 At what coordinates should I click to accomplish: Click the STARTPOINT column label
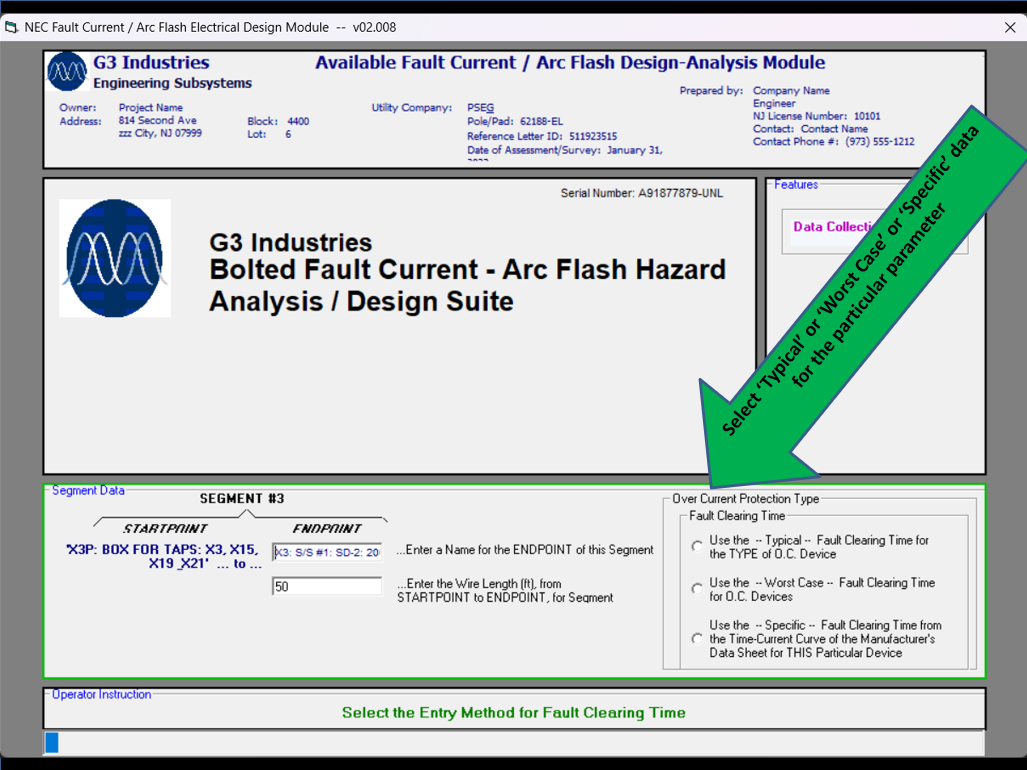click(165, 528)
